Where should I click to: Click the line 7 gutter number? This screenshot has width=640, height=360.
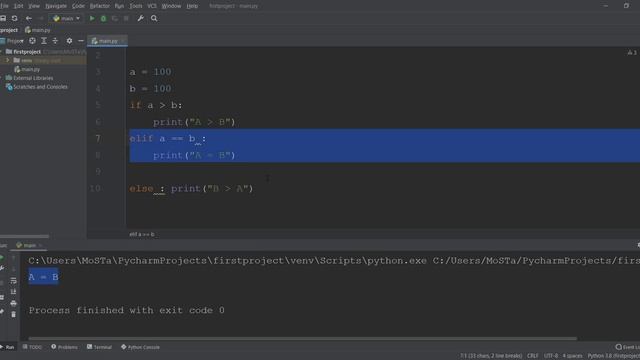[x=98, y=139]
